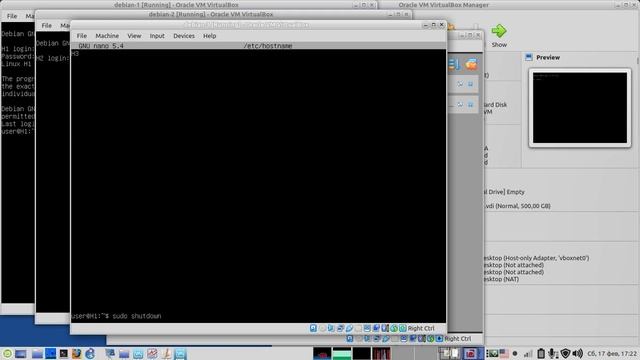Focus Oracle VM VirtualBox Manager title bar
The height and width of the screenshot is (360, 640).
pyautogui.click(x=443, y=5)
